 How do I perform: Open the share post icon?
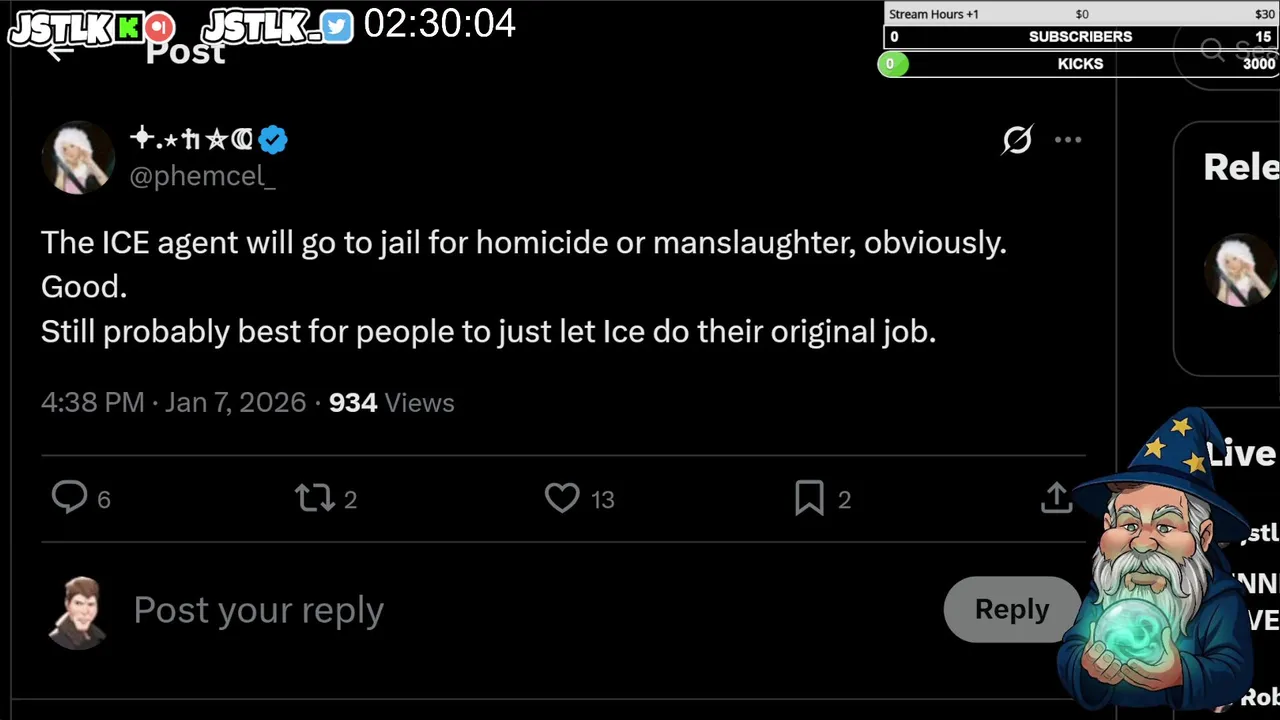pyautogui.click(x=1056, y=498)
